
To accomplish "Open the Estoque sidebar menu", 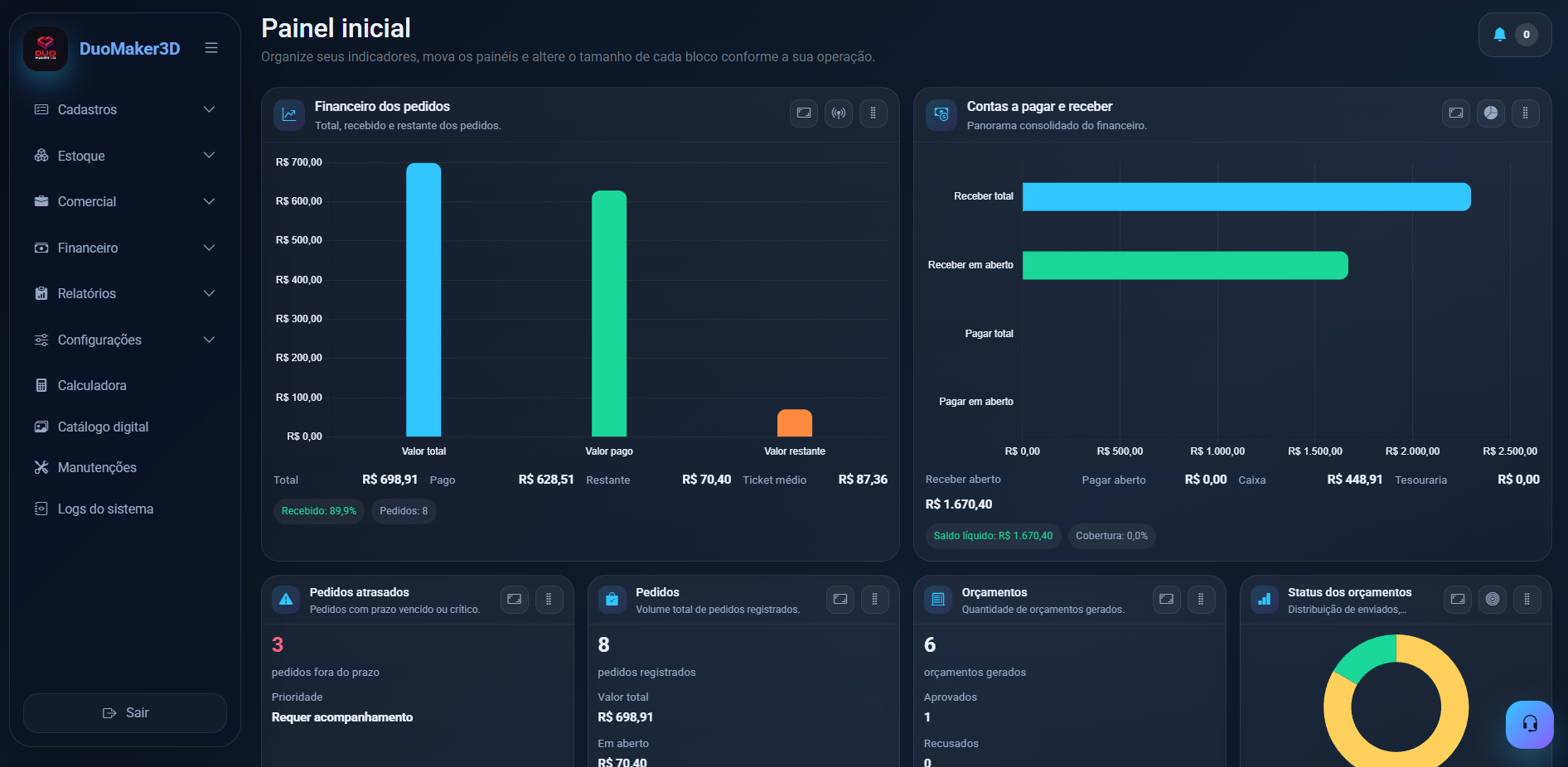I will tap(125, 156).
